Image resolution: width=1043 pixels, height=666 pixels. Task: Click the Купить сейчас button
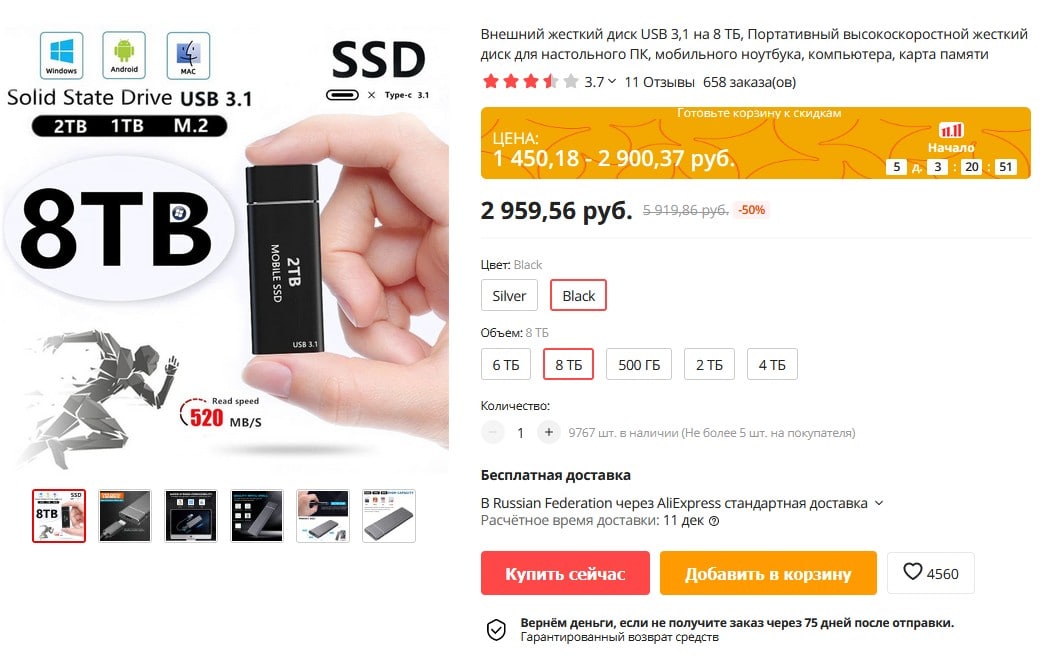tap(565, 573)
